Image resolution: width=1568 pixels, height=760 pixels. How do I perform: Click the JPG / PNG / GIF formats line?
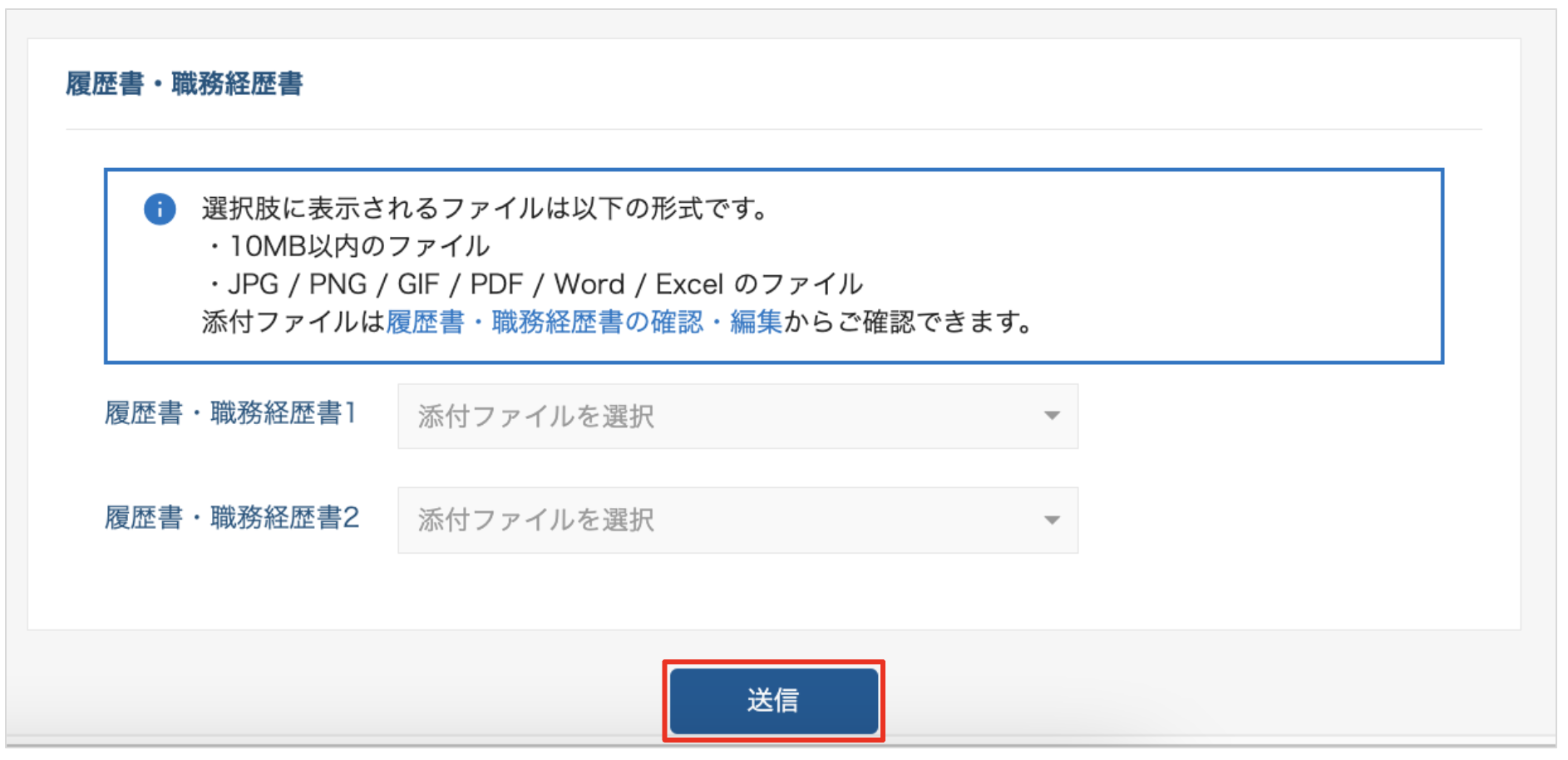tap(534, 284)
